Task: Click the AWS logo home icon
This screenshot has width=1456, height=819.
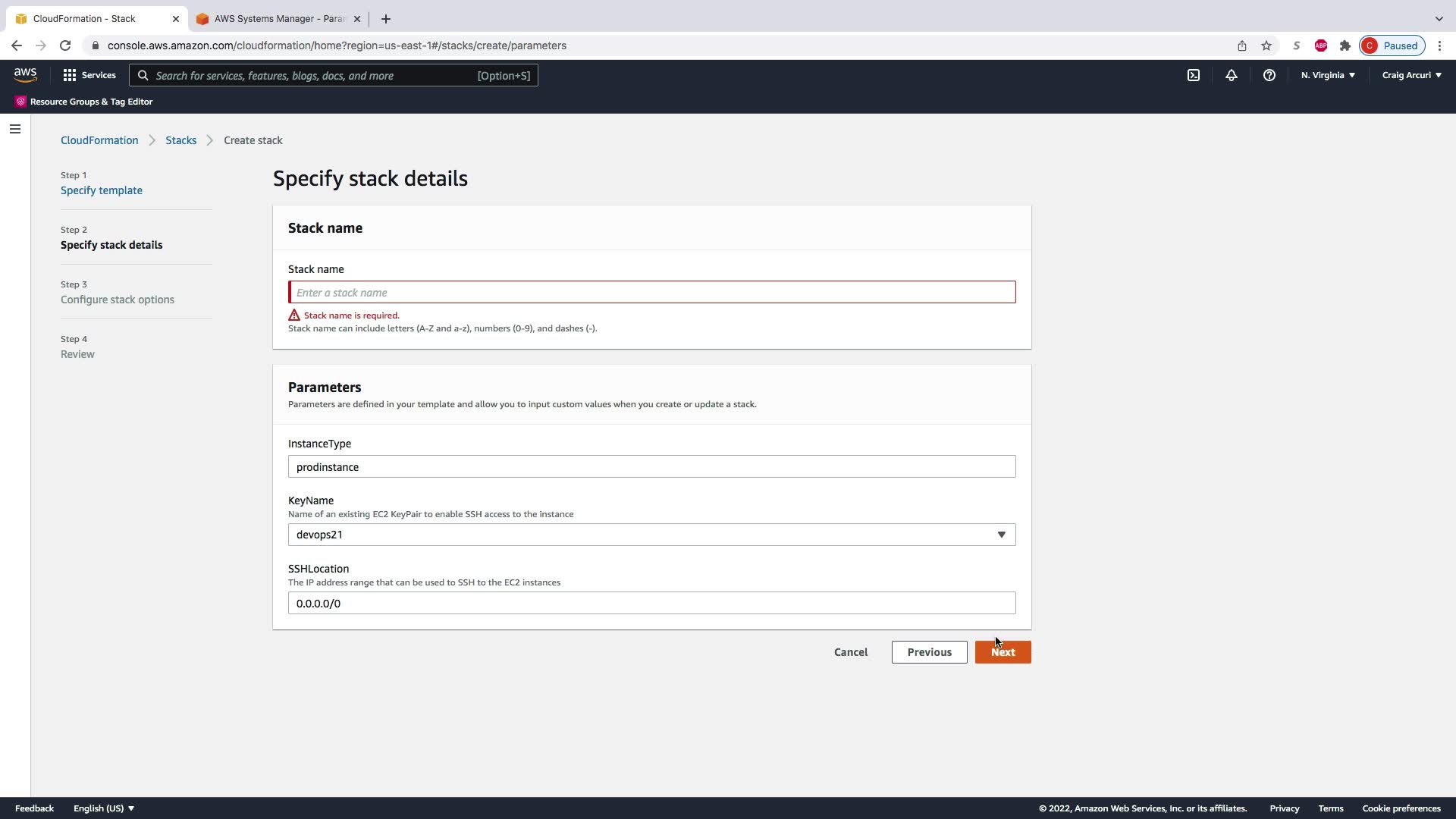Action: (x=25, y=74)
